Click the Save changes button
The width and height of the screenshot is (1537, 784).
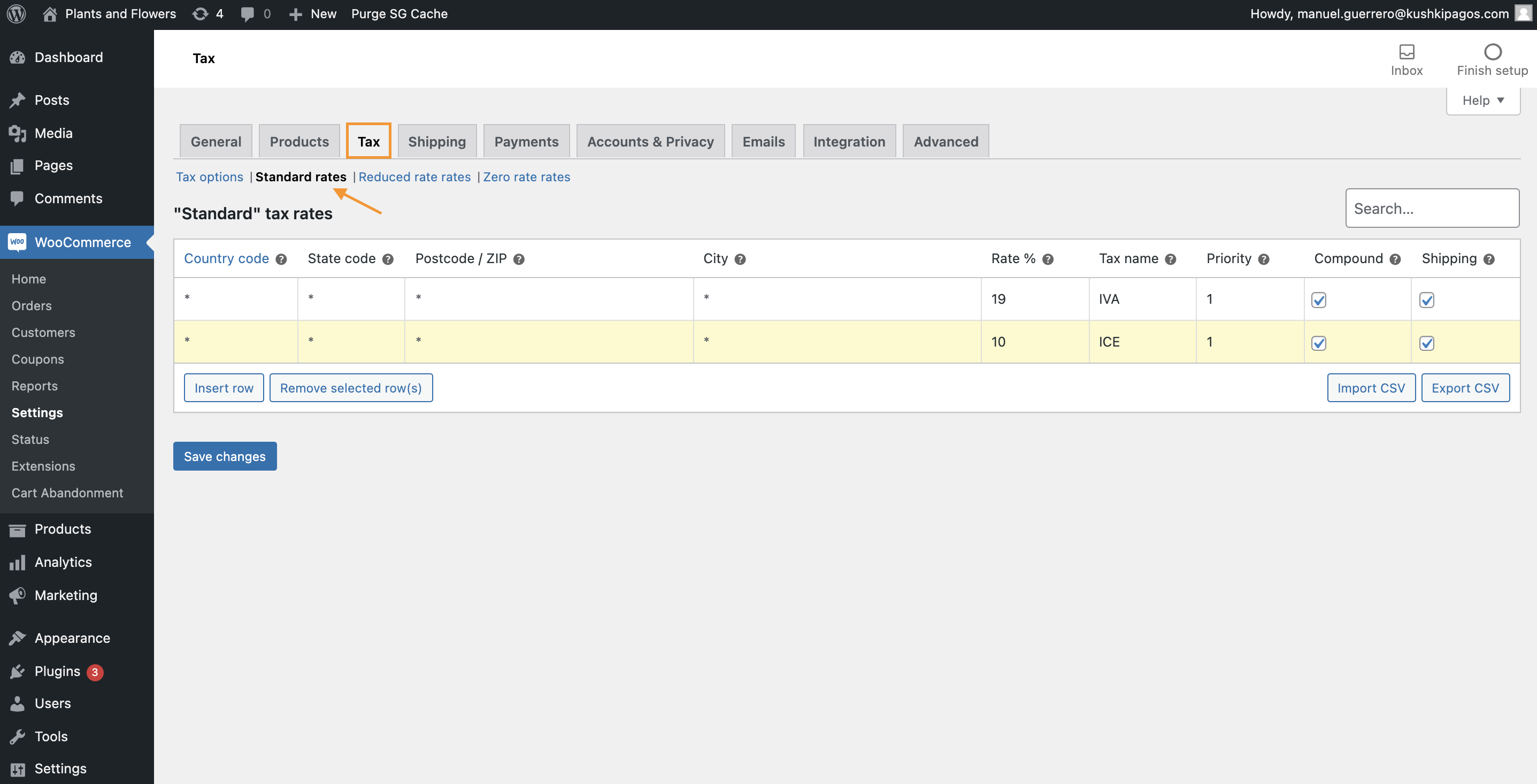224,456
